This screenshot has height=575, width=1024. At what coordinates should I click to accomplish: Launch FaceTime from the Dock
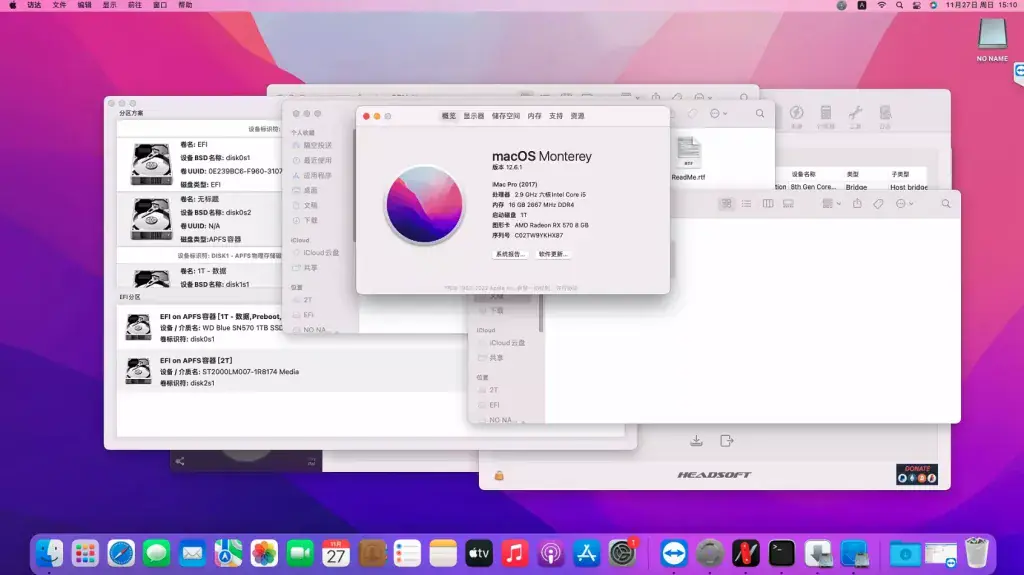click(300, 553)
